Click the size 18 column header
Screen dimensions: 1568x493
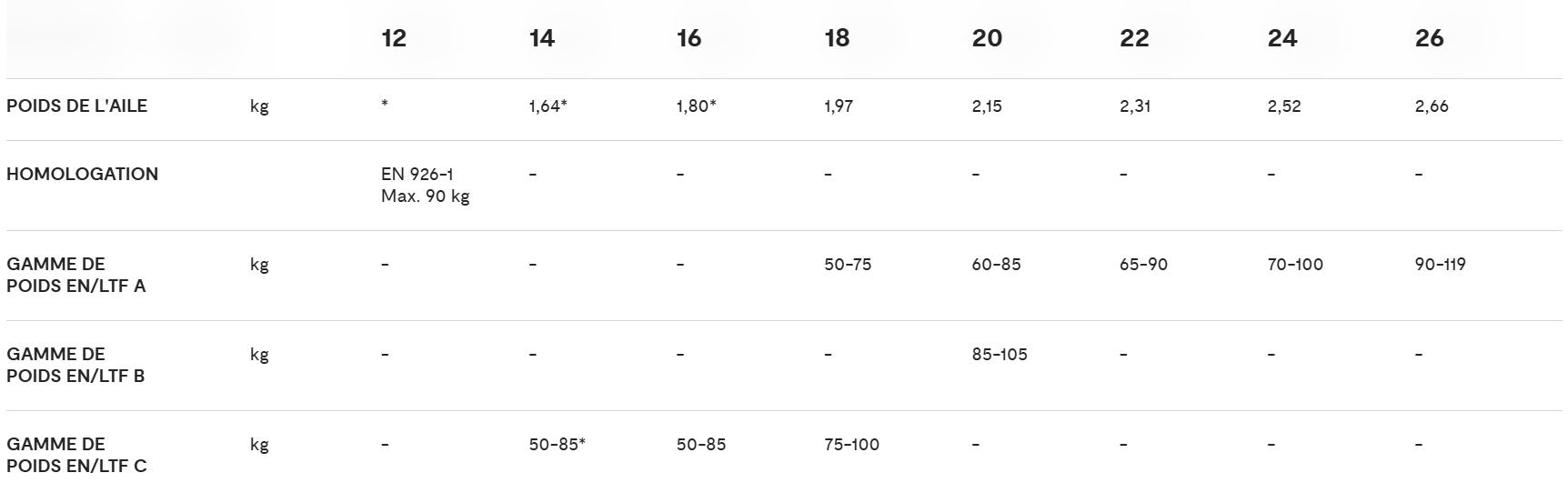click(x=837, y=38)
